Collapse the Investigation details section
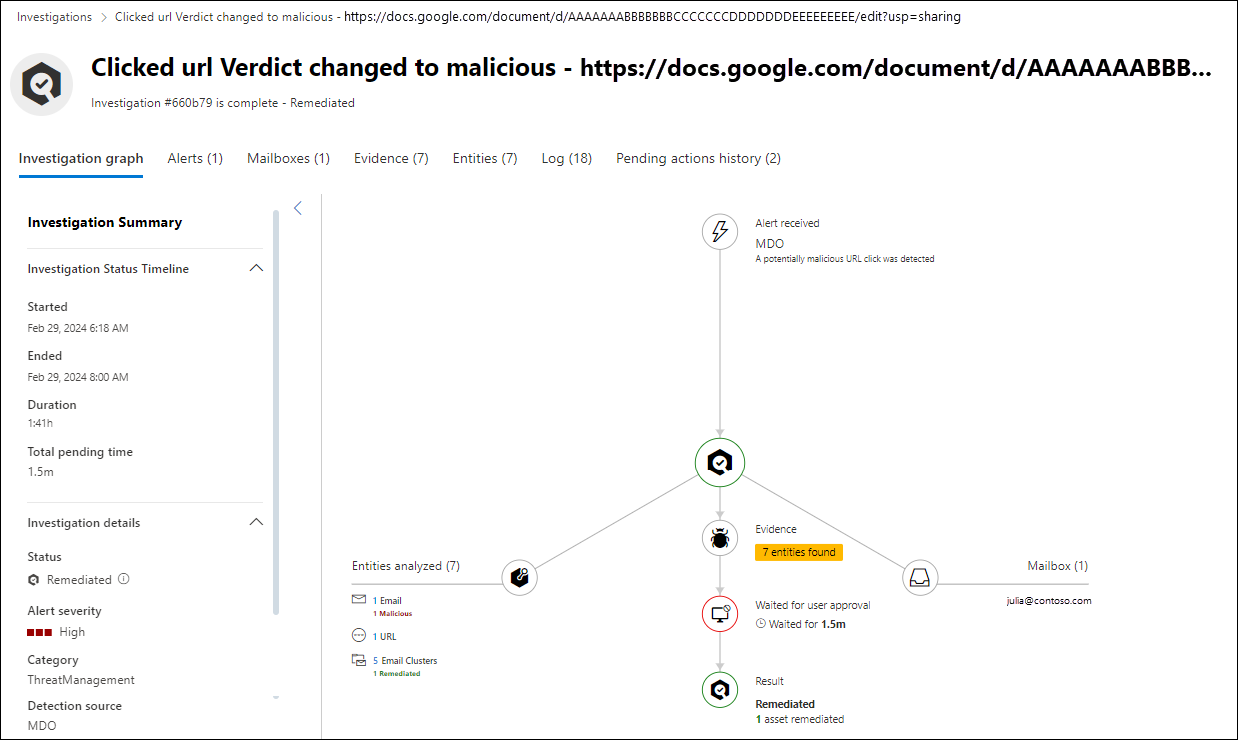Screen dimensions: 1238x740 pyautogui.click(x=256, y=522)
